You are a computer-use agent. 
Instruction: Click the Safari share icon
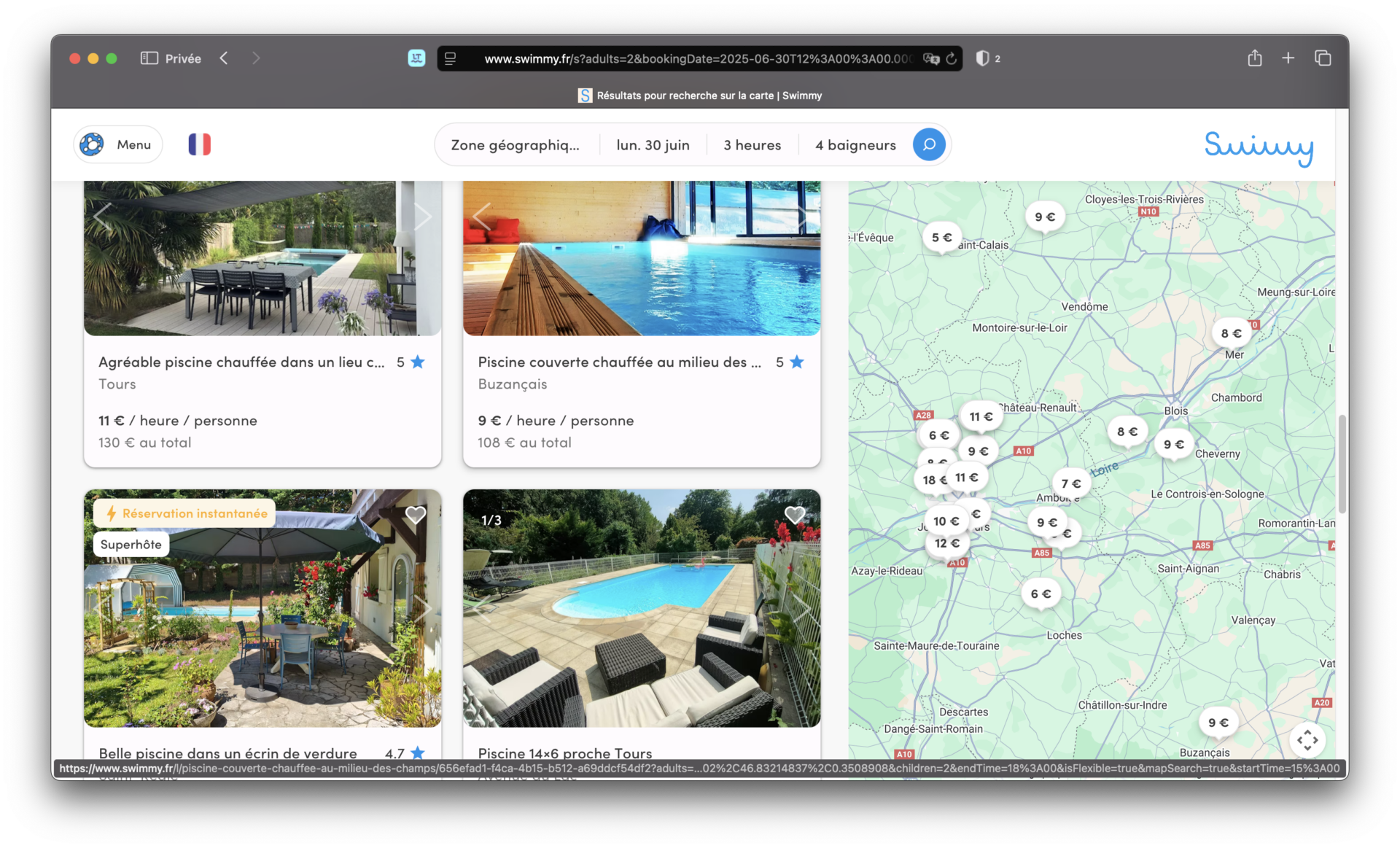[1254, 58]
